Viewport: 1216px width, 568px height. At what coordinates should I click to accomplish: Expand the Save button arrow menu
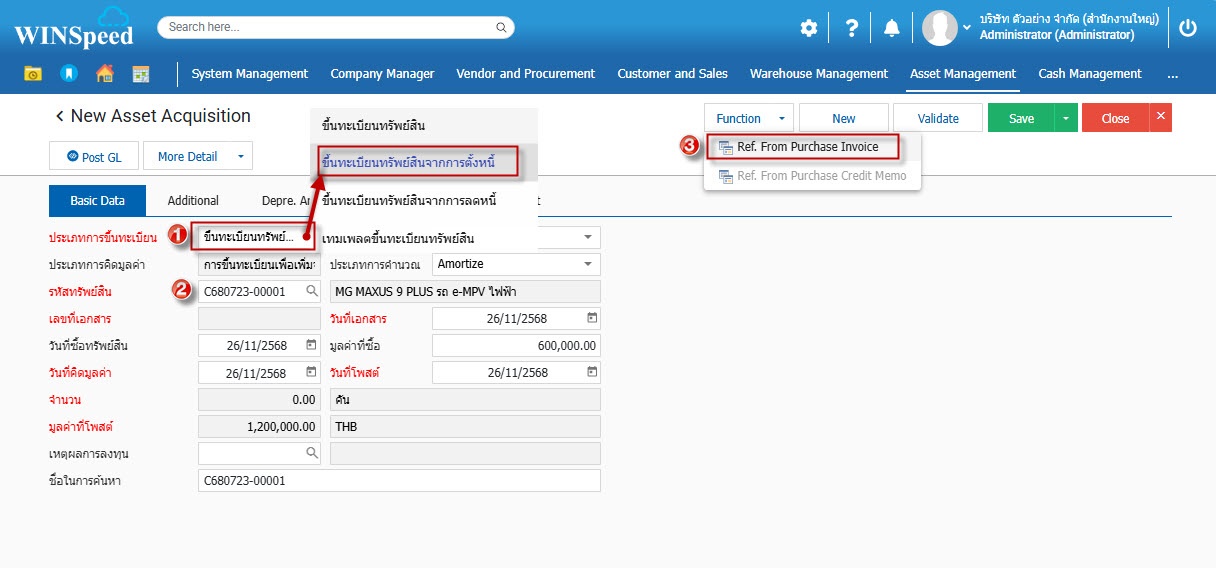tap(1066, 118)
